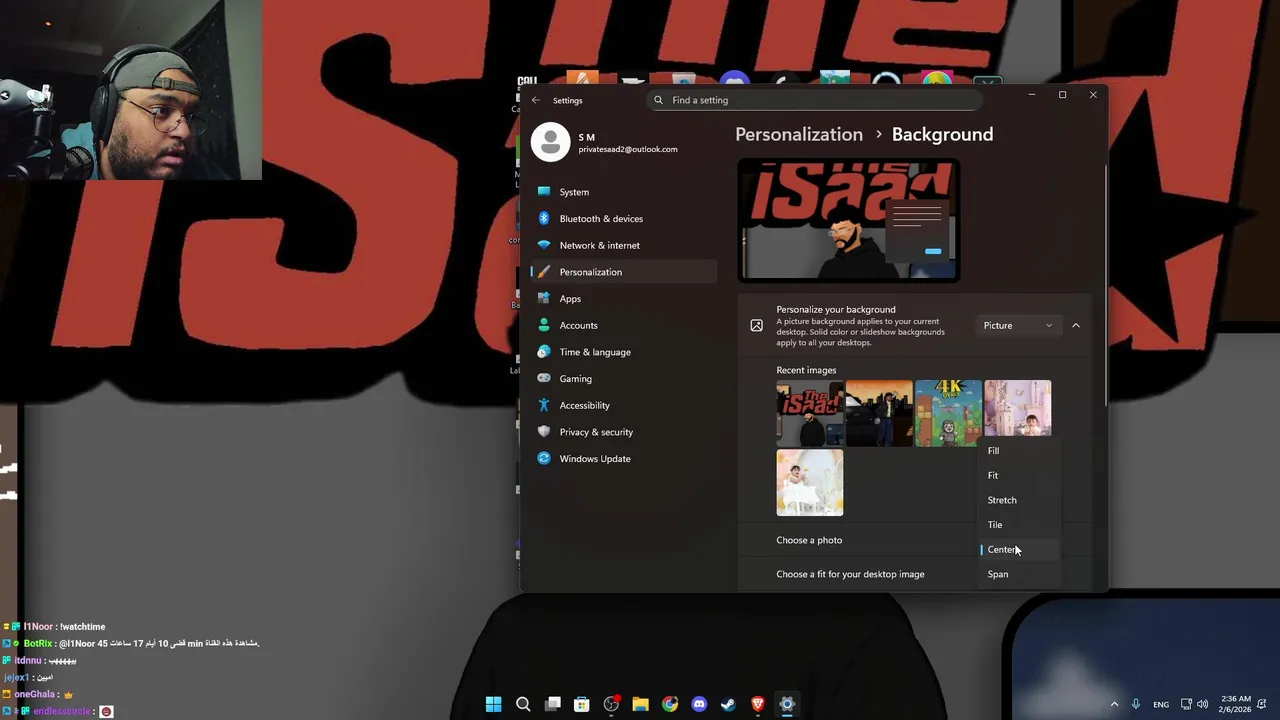1280x720 pixels.
Task: Choose the Stretch fit option
Action: (x=1018, y=500)
